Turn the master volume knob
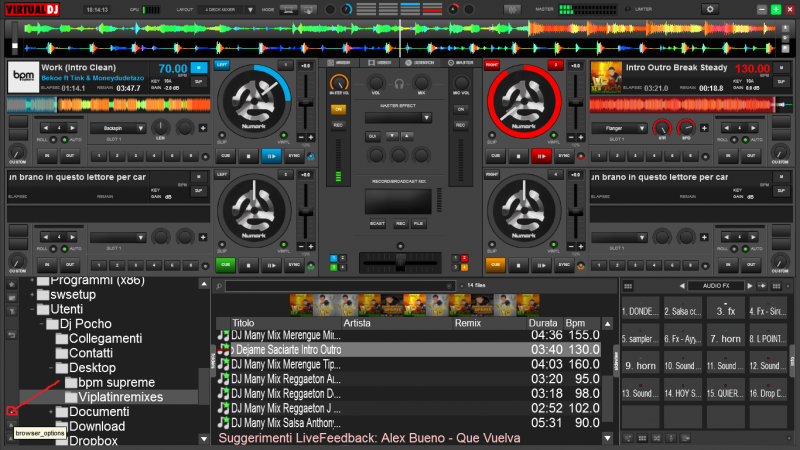 coord(339,83)
